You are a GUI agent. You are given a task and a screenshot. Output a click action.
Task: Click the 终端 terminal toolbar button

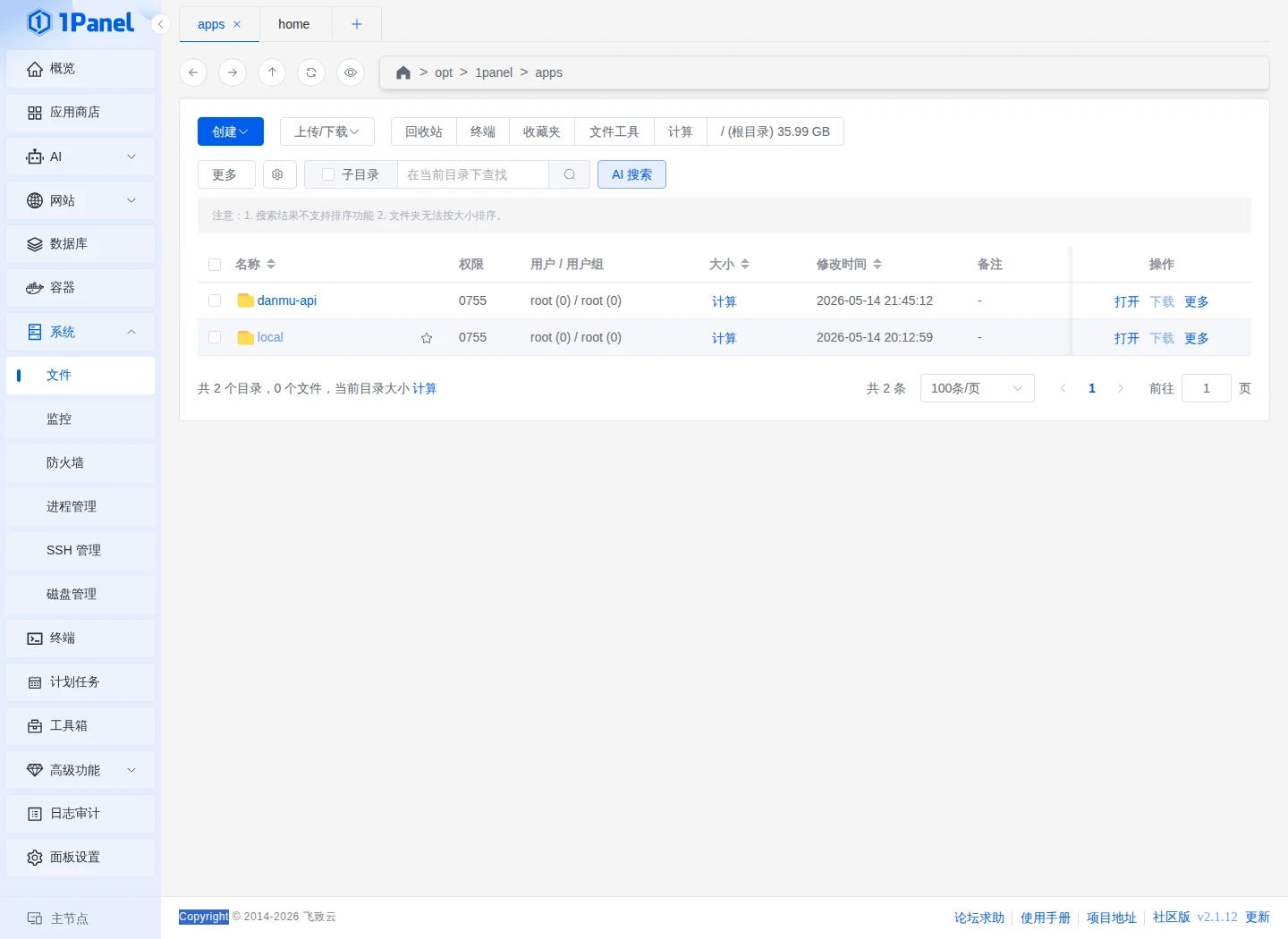(483, 131)
